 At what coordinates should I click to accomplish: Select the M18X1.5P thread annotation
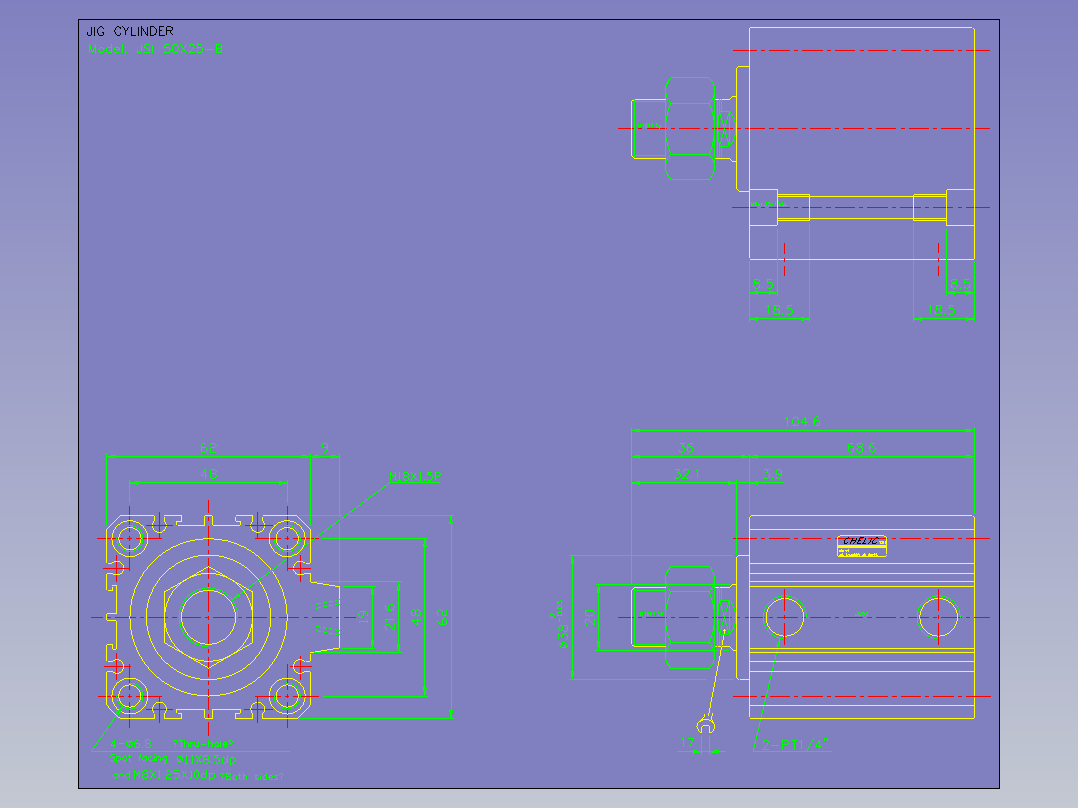415,477
